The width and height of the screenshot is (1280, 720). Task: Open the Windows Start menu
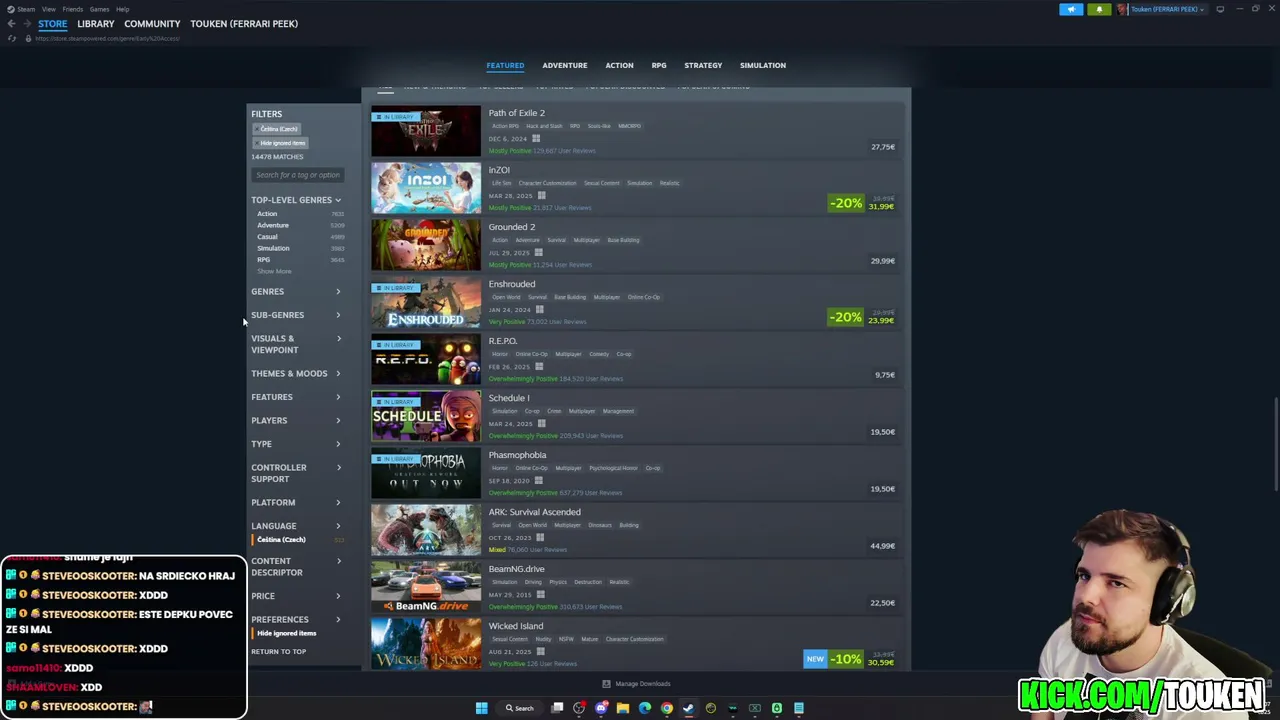[x=481, y=708]
